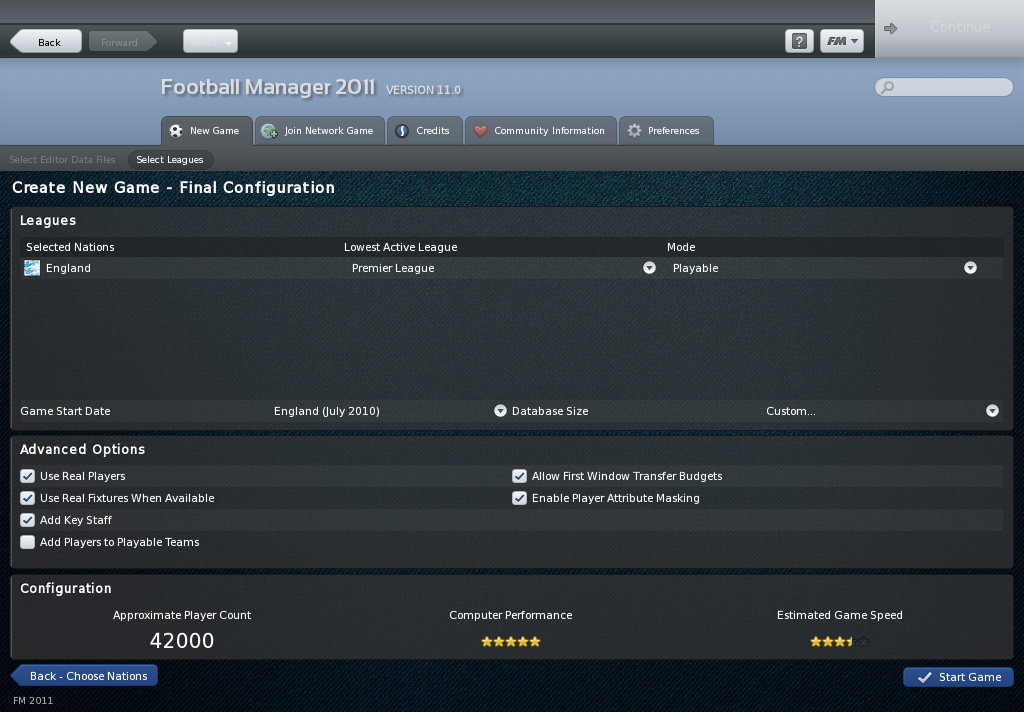The image size is (1024, 712).
Task: Uncheck the Add Key Staff option
Action: tap(27, 520)
